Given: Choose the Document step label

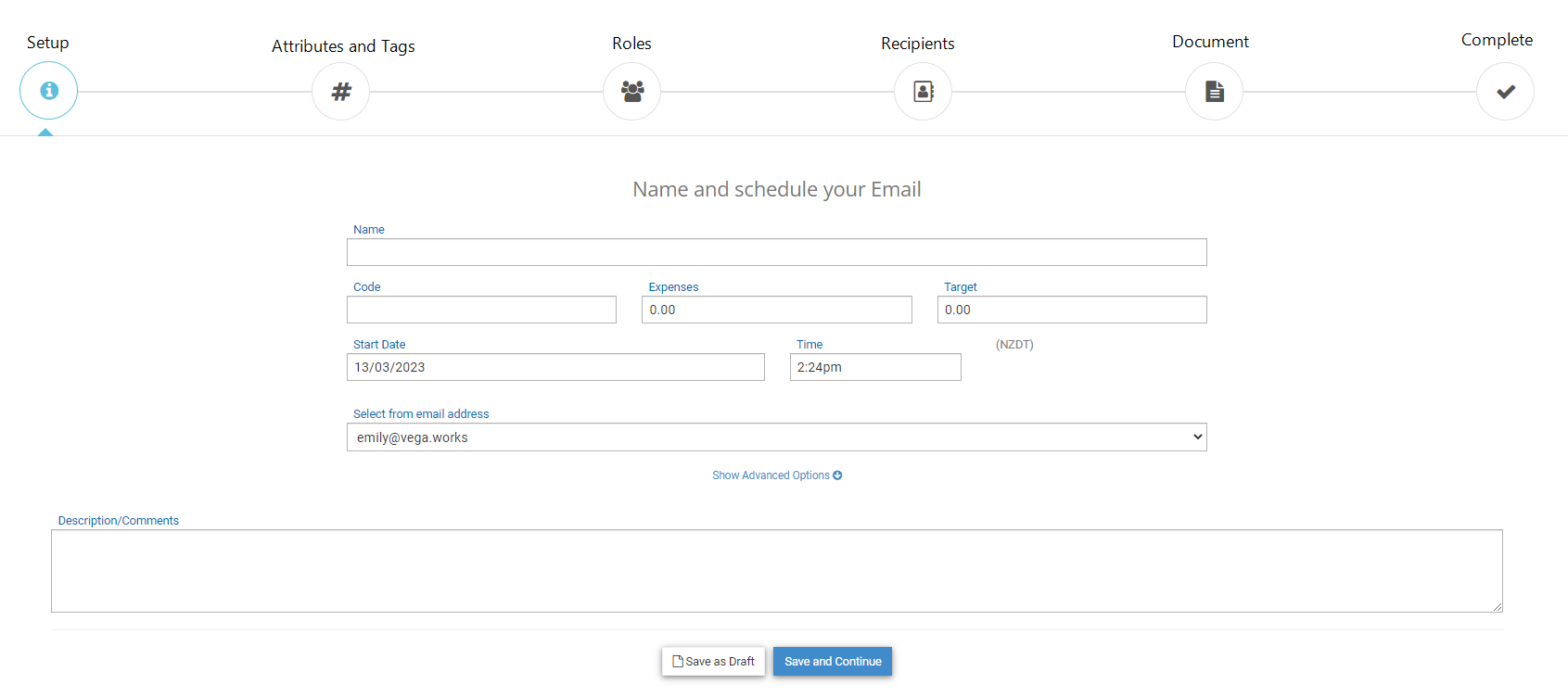Looking at the screenshot, I should [x=1210, y=42].
